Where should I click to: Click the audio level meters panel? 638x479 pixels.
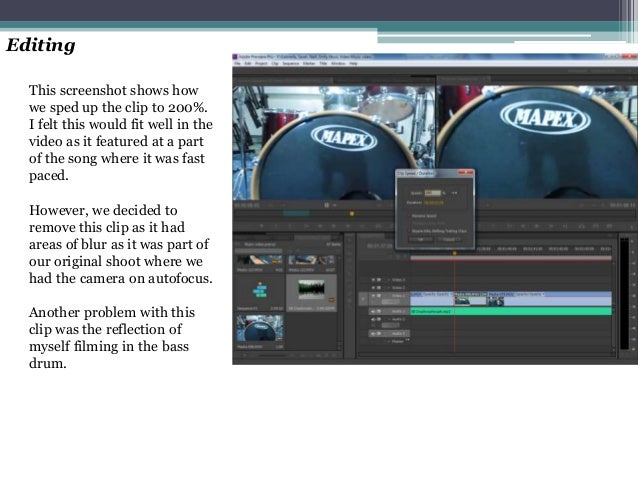[625, 294]
